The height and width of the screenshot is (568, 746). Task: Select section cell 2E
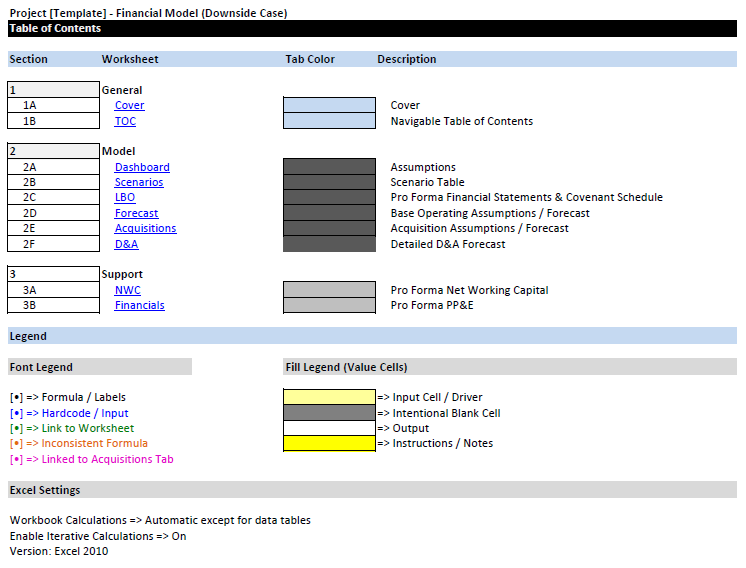click(x=53, y=228)
